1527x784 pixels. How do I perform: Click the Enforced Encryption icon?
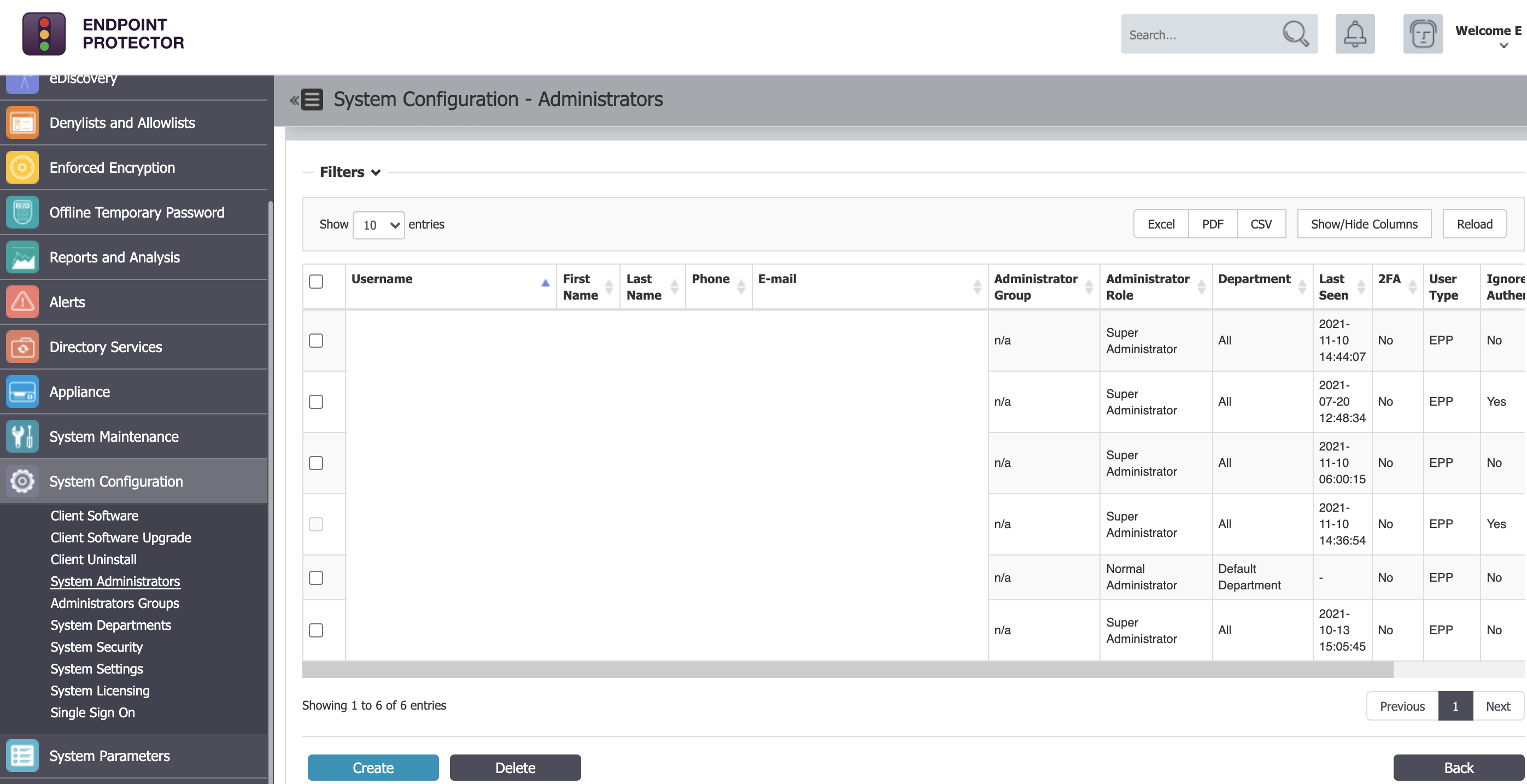[22, 167]
